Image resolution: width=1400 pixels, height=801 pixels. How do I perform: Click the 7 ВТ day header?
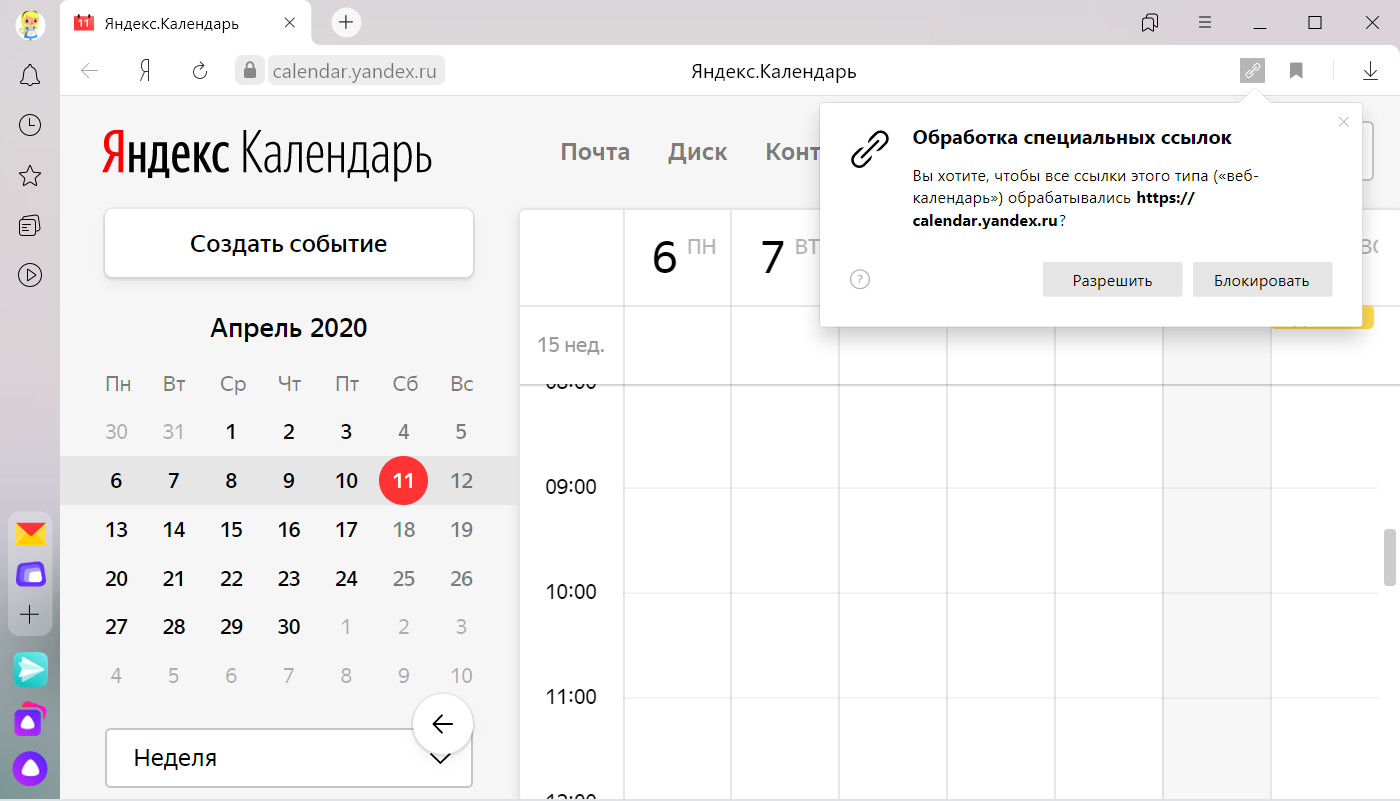click(x=785, y=258)
